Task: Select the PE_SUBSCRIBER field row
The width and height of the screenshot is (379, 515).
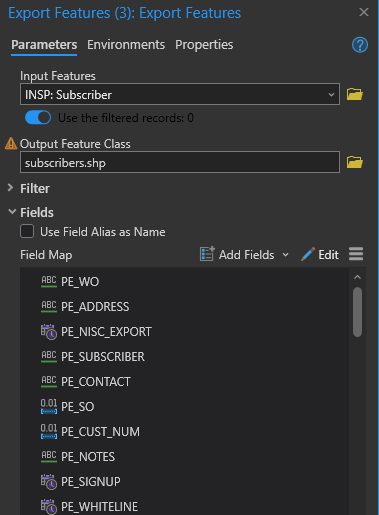Action: tap(184, 357)
